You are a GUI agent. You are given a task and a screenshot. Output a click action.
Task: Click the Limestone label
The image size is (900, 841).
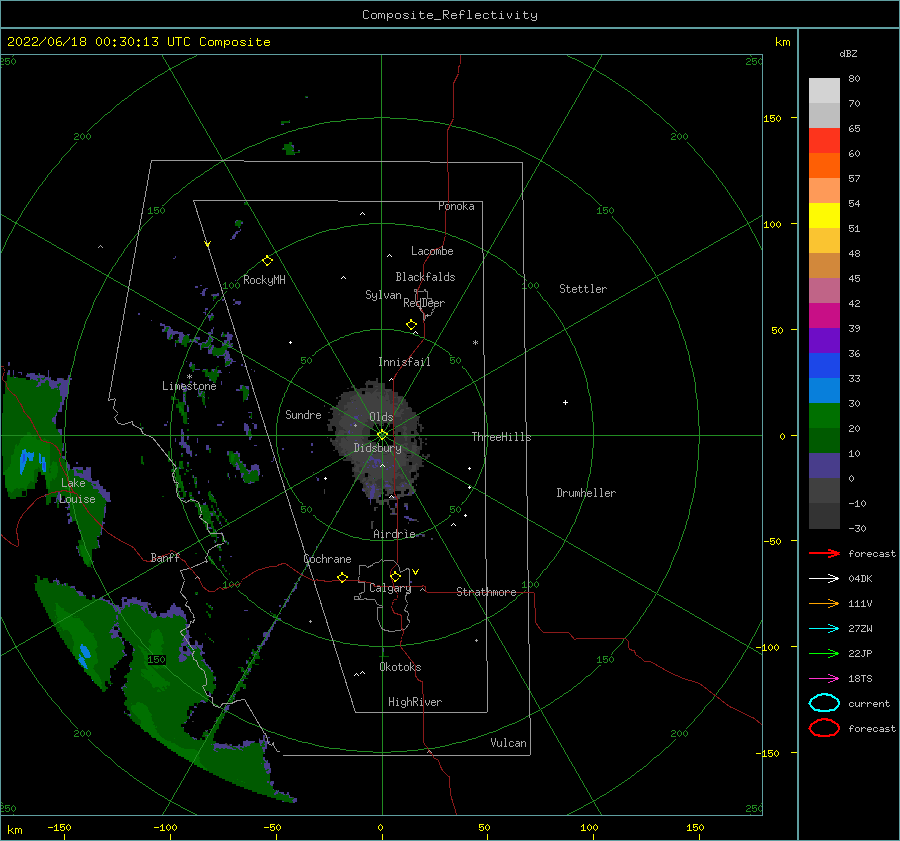[x=189, y=386]
